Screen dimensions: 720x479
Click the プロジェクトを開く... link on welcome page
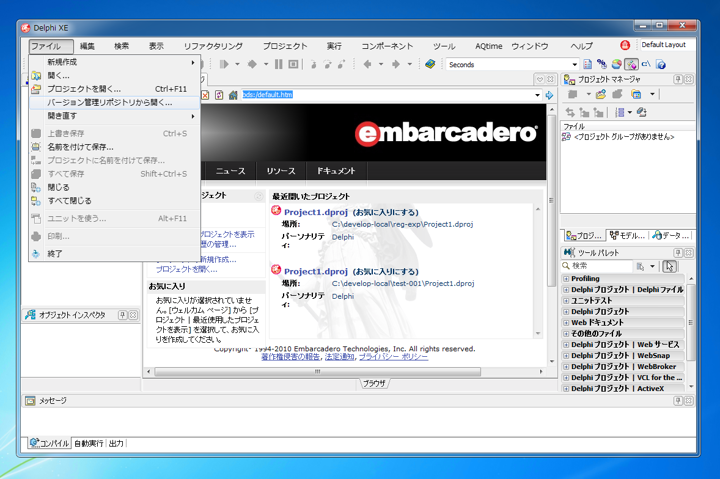186,270
